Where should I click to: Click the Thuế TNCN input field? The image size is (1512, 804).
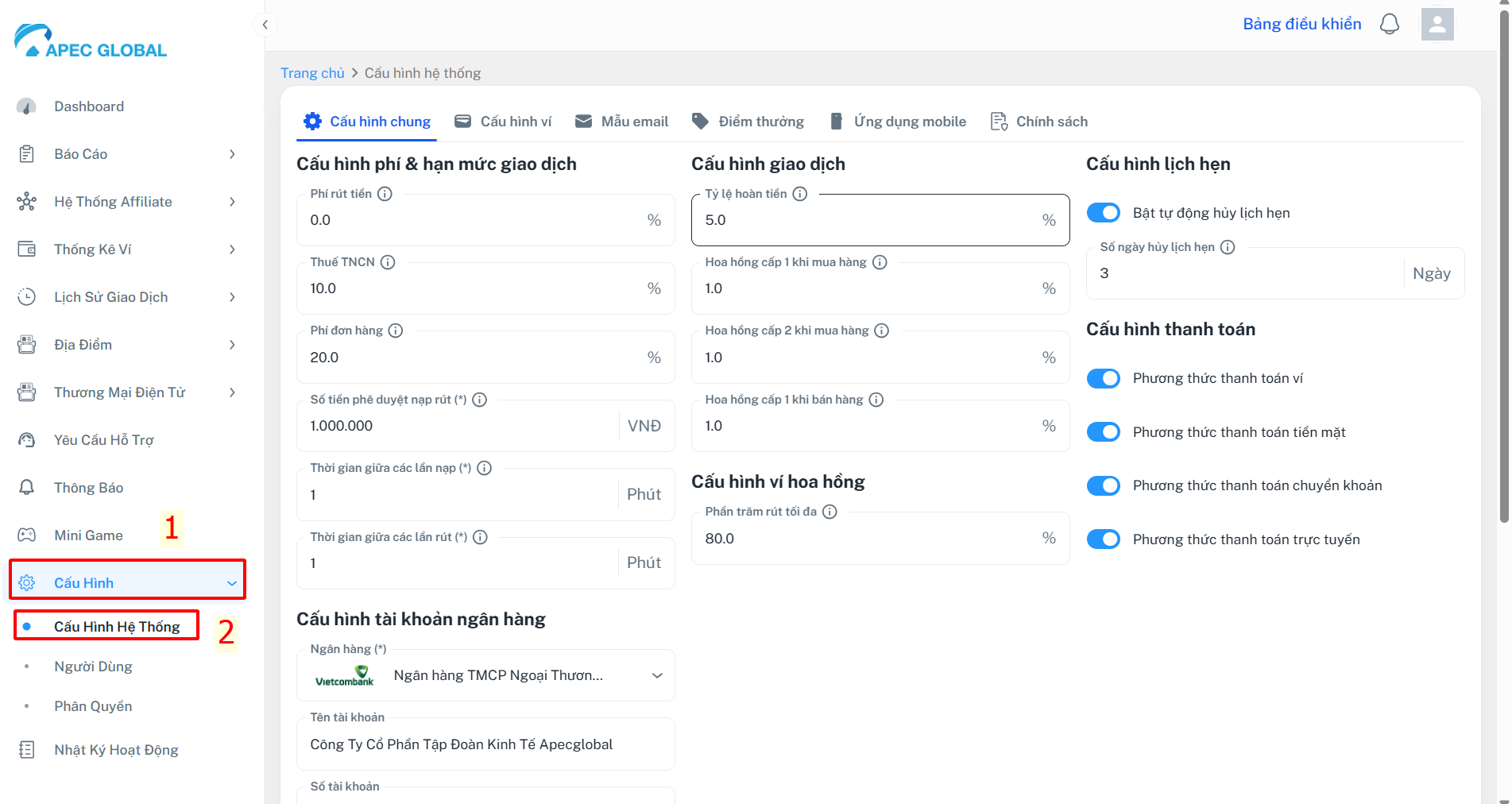tap(485, 288)
